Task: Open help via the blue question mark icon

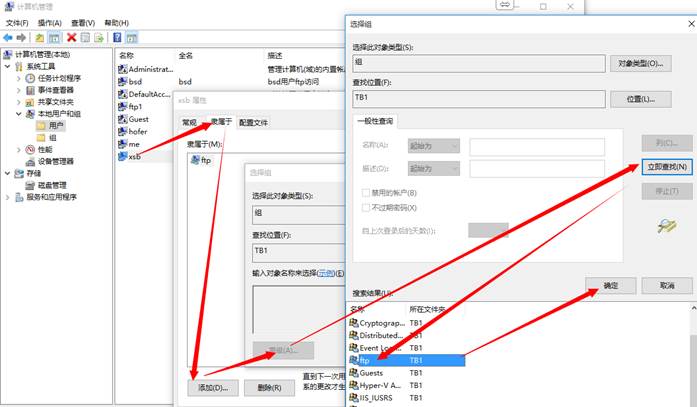Action: coord(117,38)
